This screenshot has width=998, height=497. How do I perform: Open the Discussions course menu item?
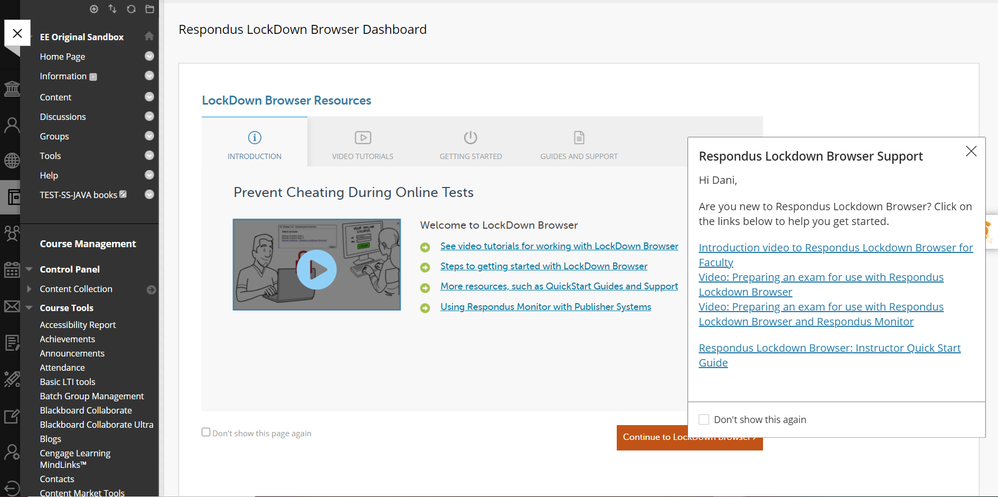(x=62, y=116)
